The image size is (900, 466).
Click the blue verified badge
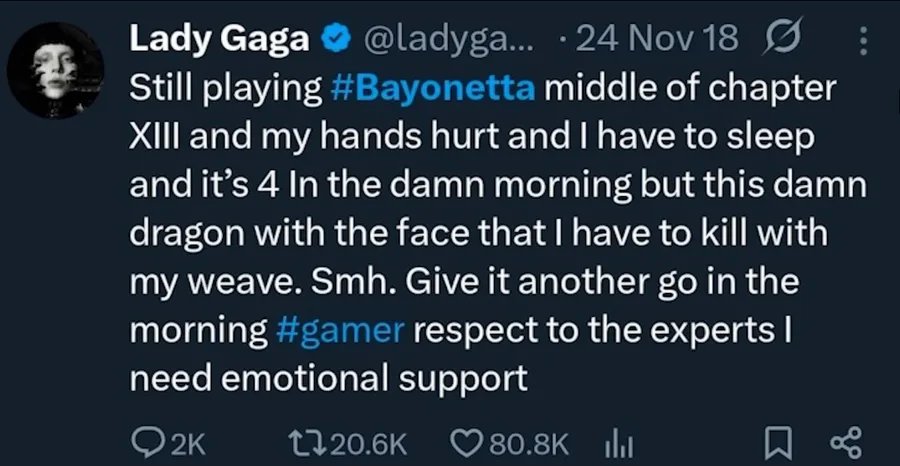click(334, 40)
